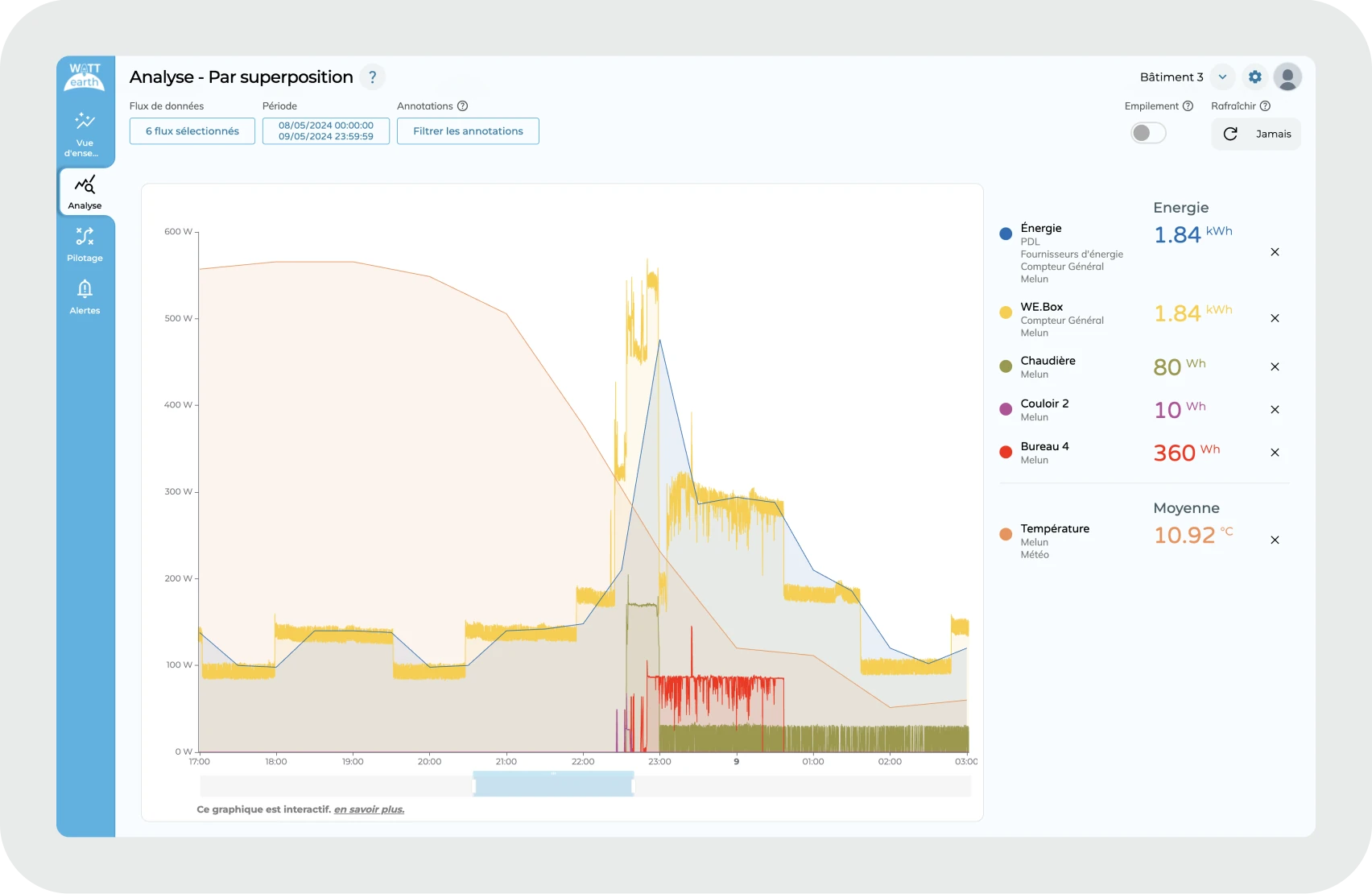Viewport: 1372px width, 894px height.
Task: Open the 6 flux sélectionnés selector
Action: tap(192, 131)
